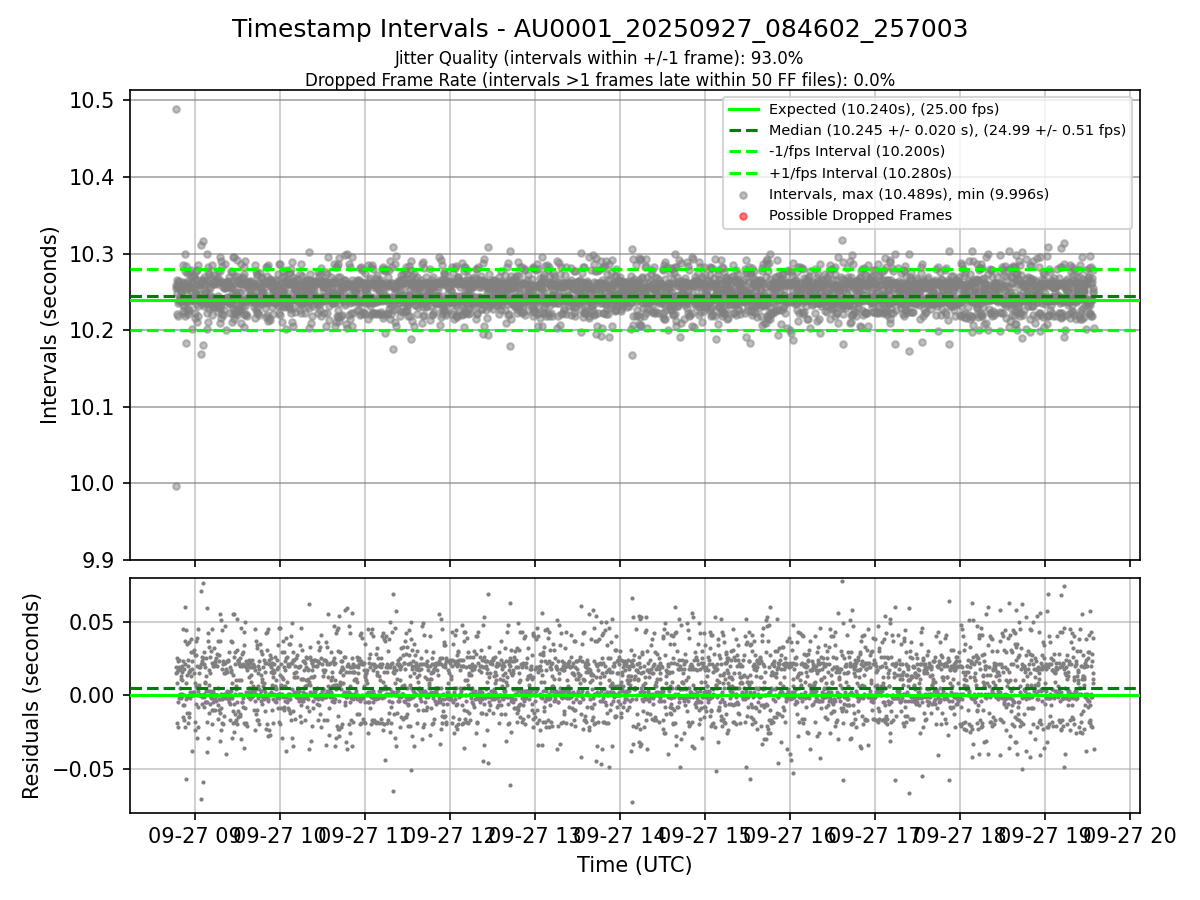1200x900 pixels.
Task: Click the dashed green sample beside '-1/fps Interval'
Action: (x=744, y=152)
